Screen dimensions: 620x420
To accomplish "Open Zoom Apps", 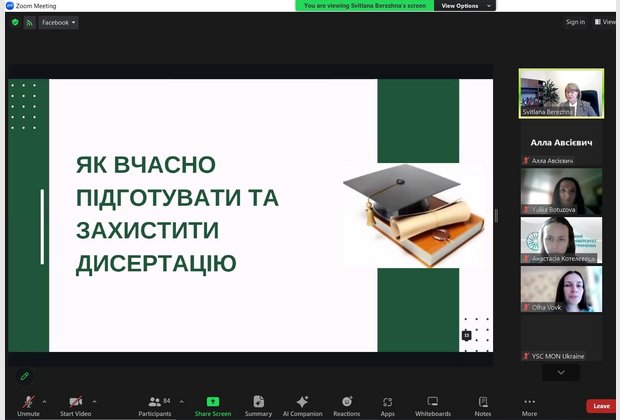I will pos(388,406).
